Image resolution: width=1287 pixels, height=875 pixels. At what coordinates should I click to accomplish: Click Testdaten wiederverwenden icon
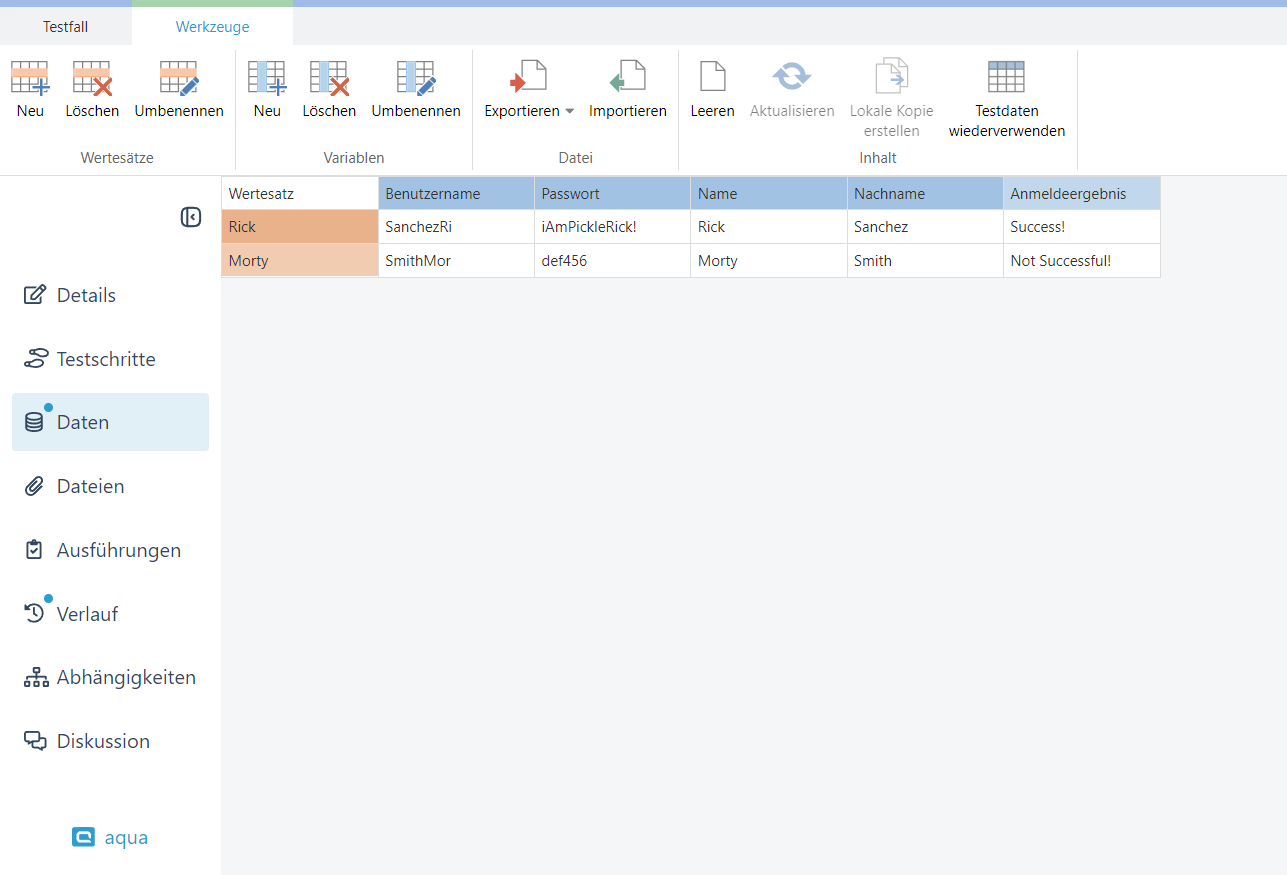[1006, 77]
